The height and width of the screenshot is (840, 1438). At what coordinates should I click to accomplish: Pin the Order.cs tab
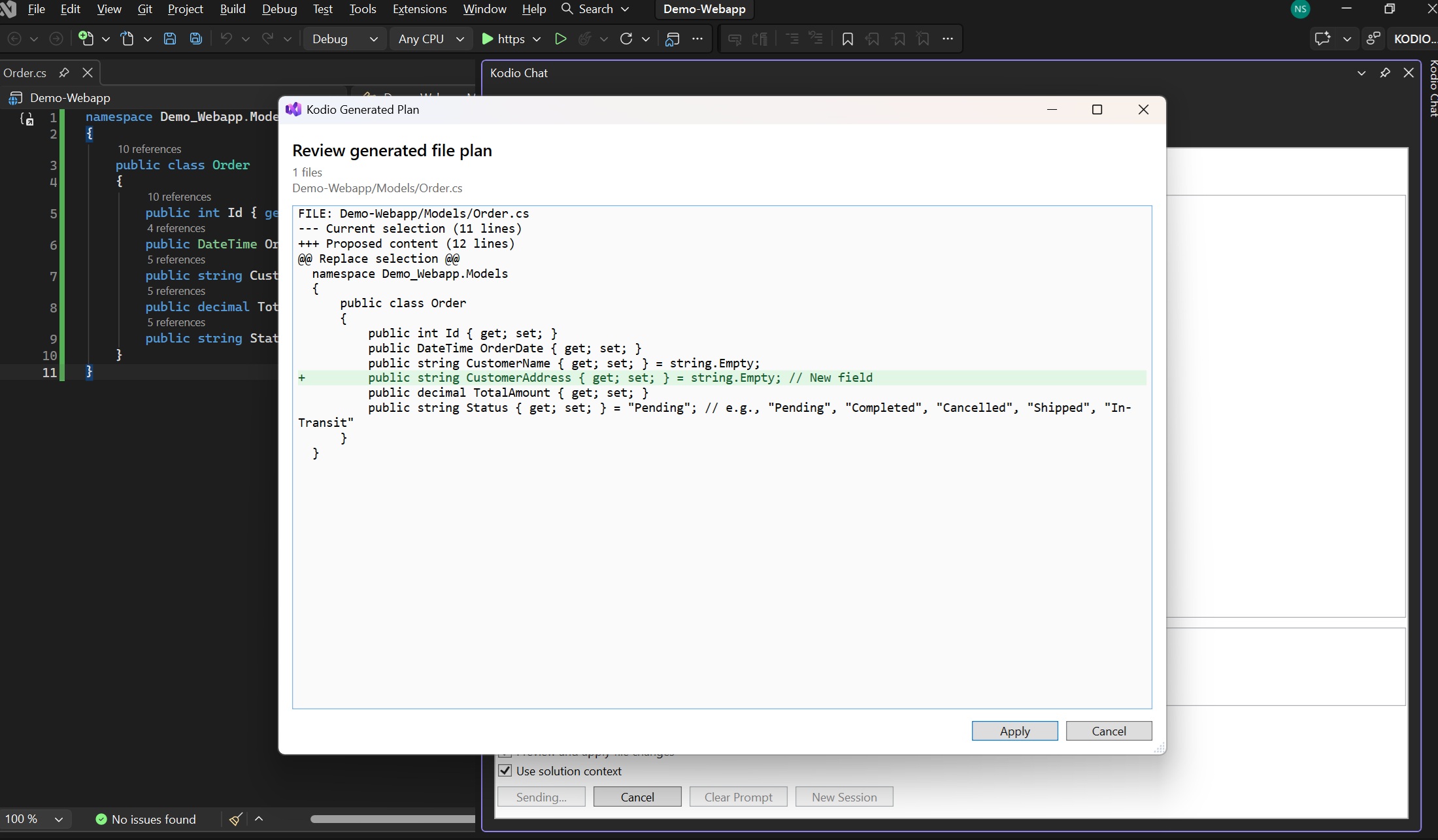[x=64, y=73]
